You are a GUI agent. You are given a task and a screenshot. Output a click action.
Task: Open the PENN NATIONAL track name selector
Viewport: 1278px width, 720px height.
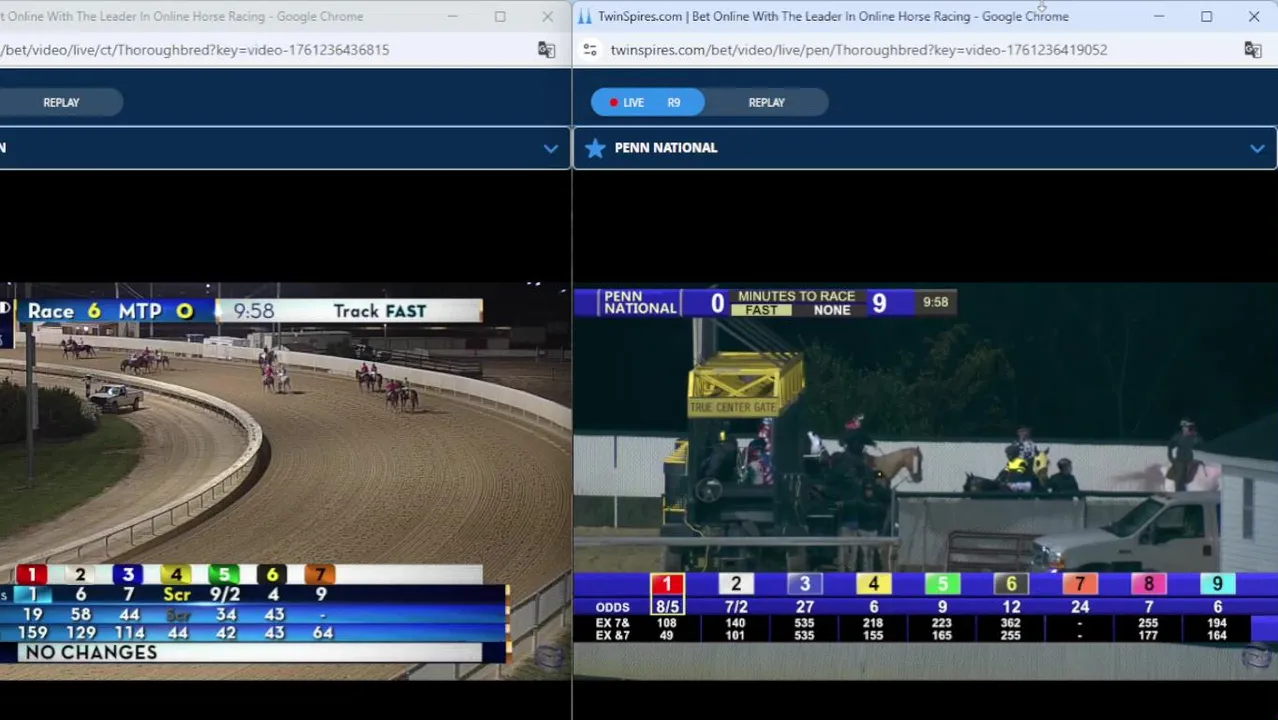click(x=666, y=148)
